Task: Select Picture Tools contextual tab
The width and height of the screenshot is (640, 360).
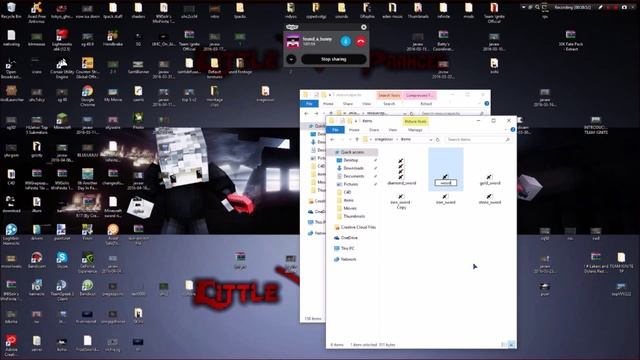Action: (x=415, y=122)
